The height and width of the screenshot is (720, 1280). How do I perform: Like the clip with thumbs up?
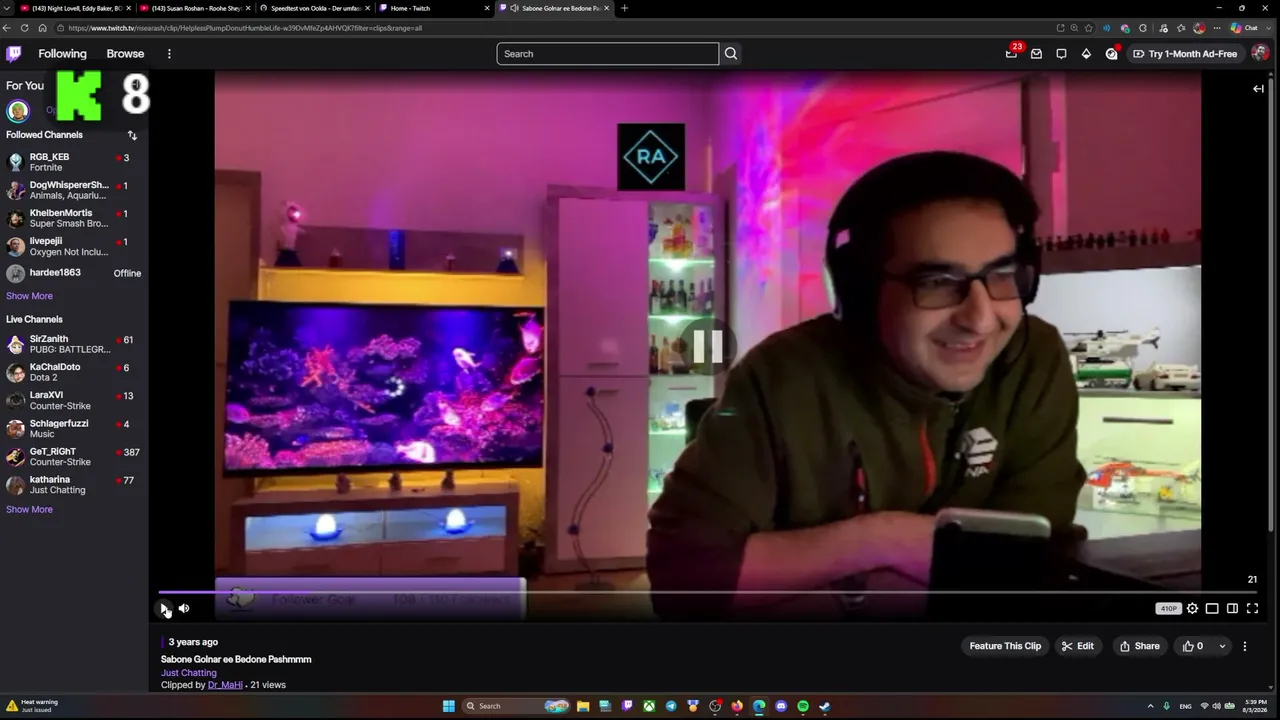1193,646
